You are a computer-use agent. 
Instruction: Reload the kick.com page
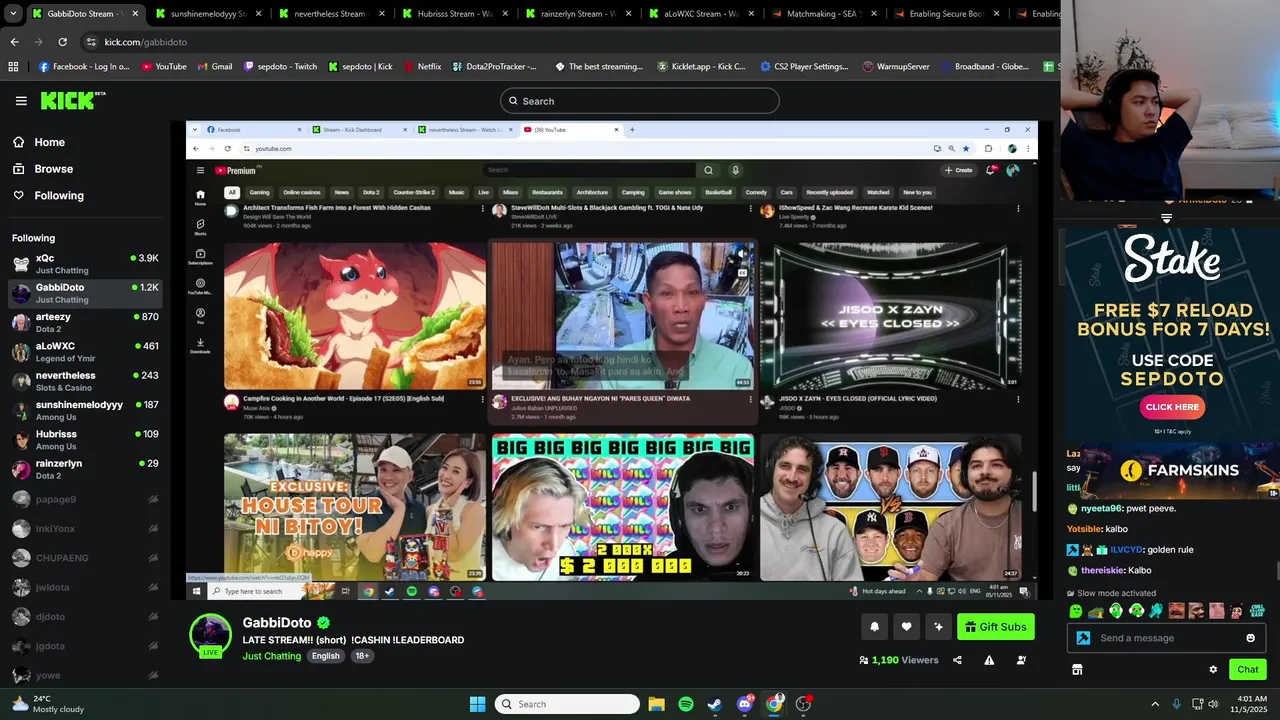point(62,42)
